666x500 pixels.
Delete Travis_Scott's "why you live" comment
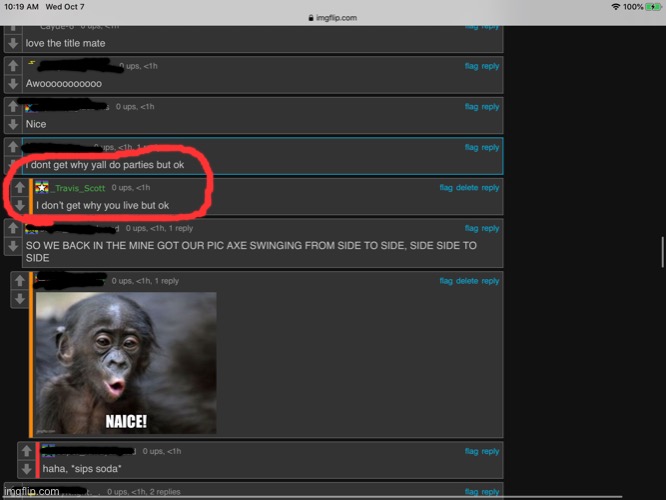point(467,187)
